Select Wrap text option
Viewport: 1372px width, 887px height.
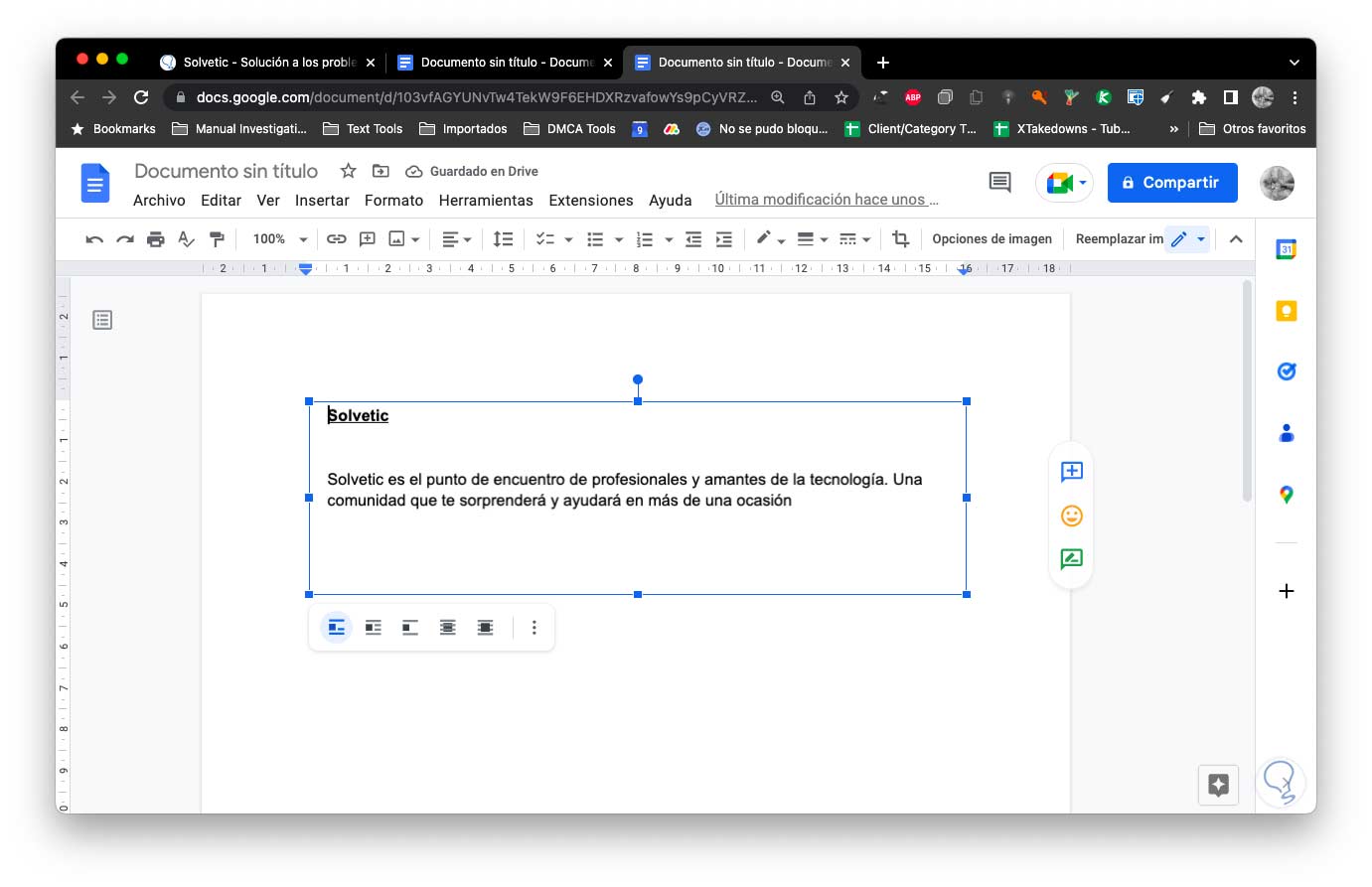click(x=374, y=628)
